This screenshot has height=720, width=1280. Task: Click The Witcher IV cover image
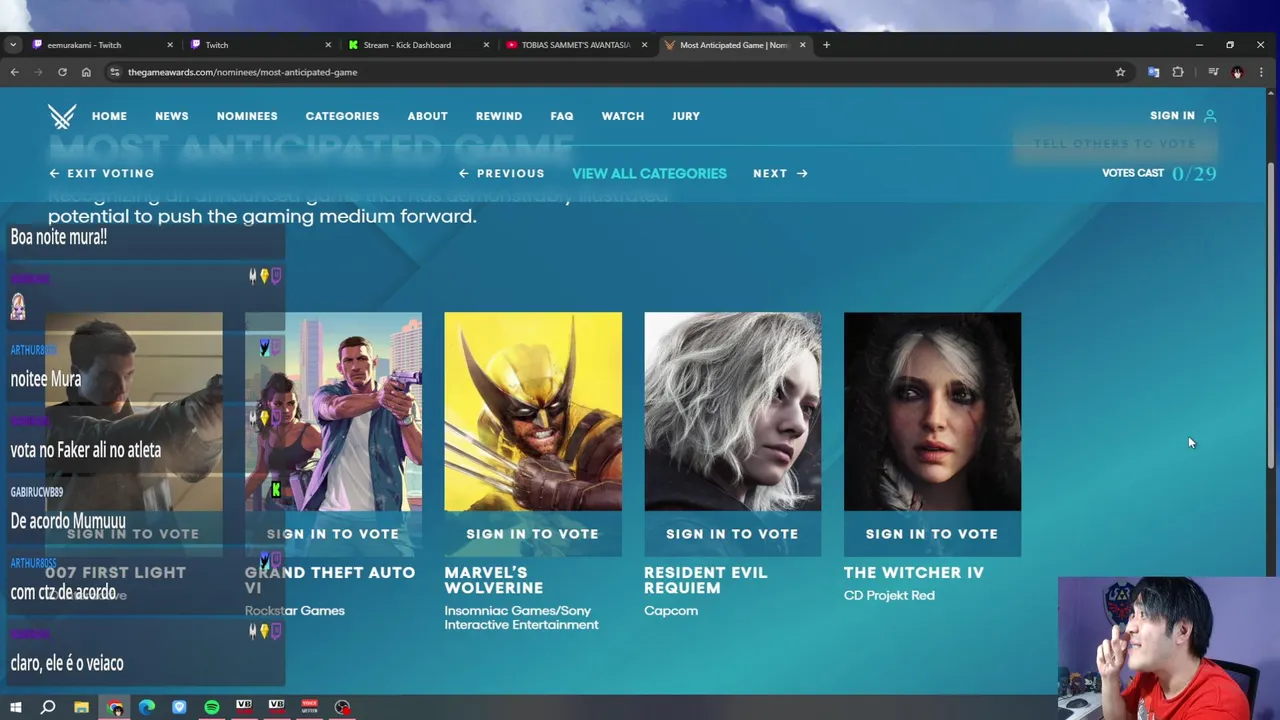[932, 412]
